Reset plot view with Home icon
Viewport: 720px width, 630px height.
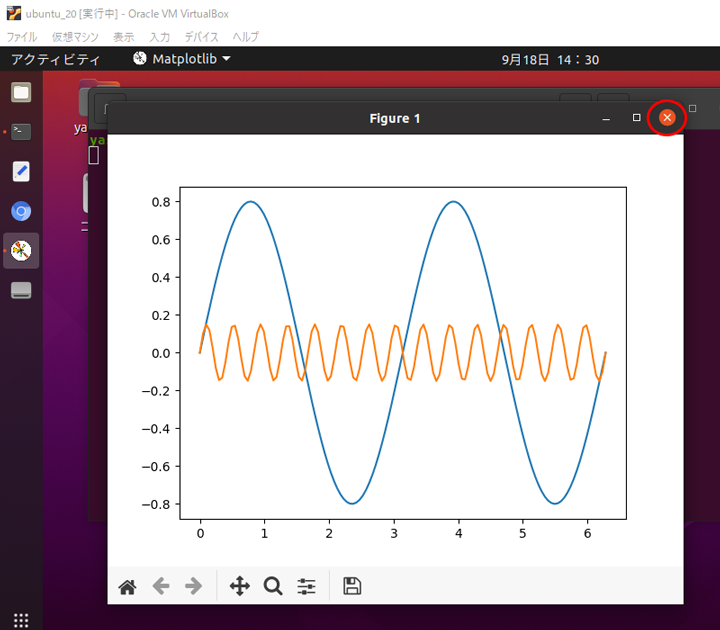point(127,586)
